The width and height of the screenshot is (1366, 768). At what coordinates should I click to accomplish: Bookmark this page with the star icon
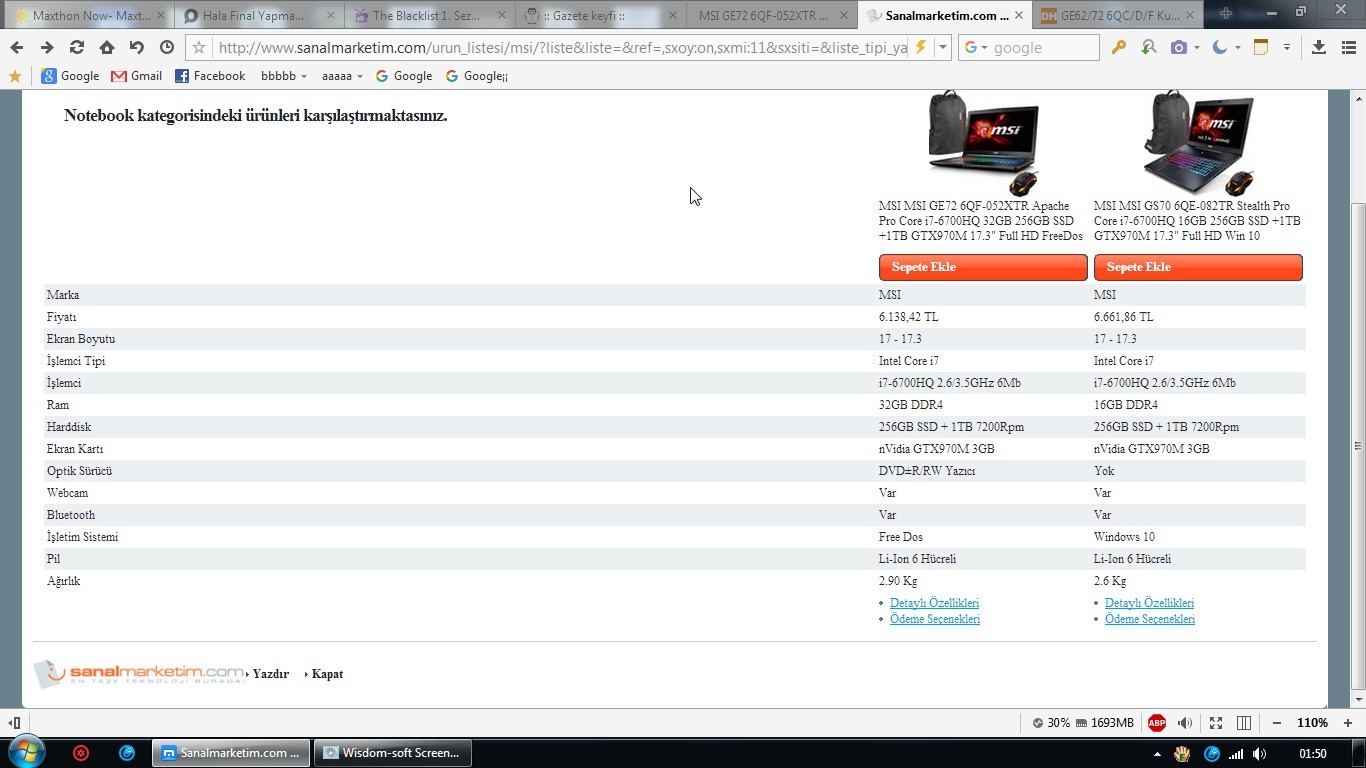pos(199,48)
